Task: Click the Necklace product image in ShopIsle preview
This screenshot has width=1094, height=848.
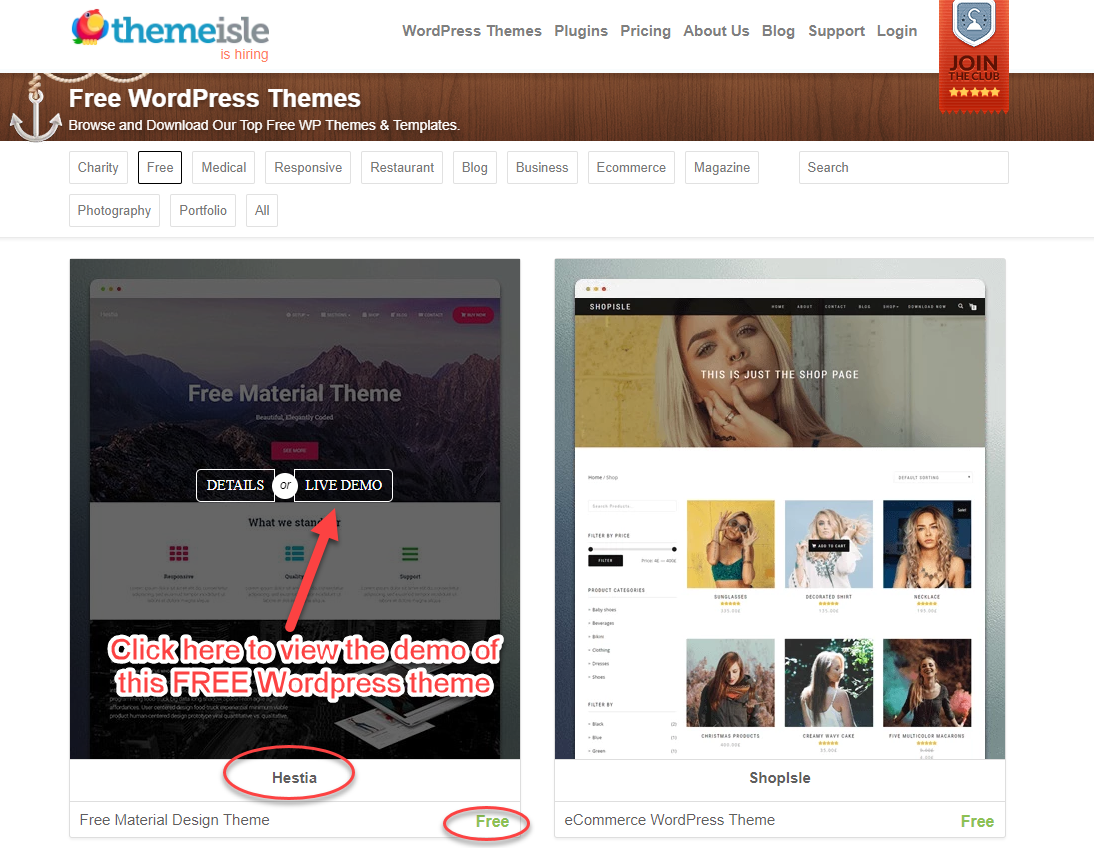Action: (927, 544)
